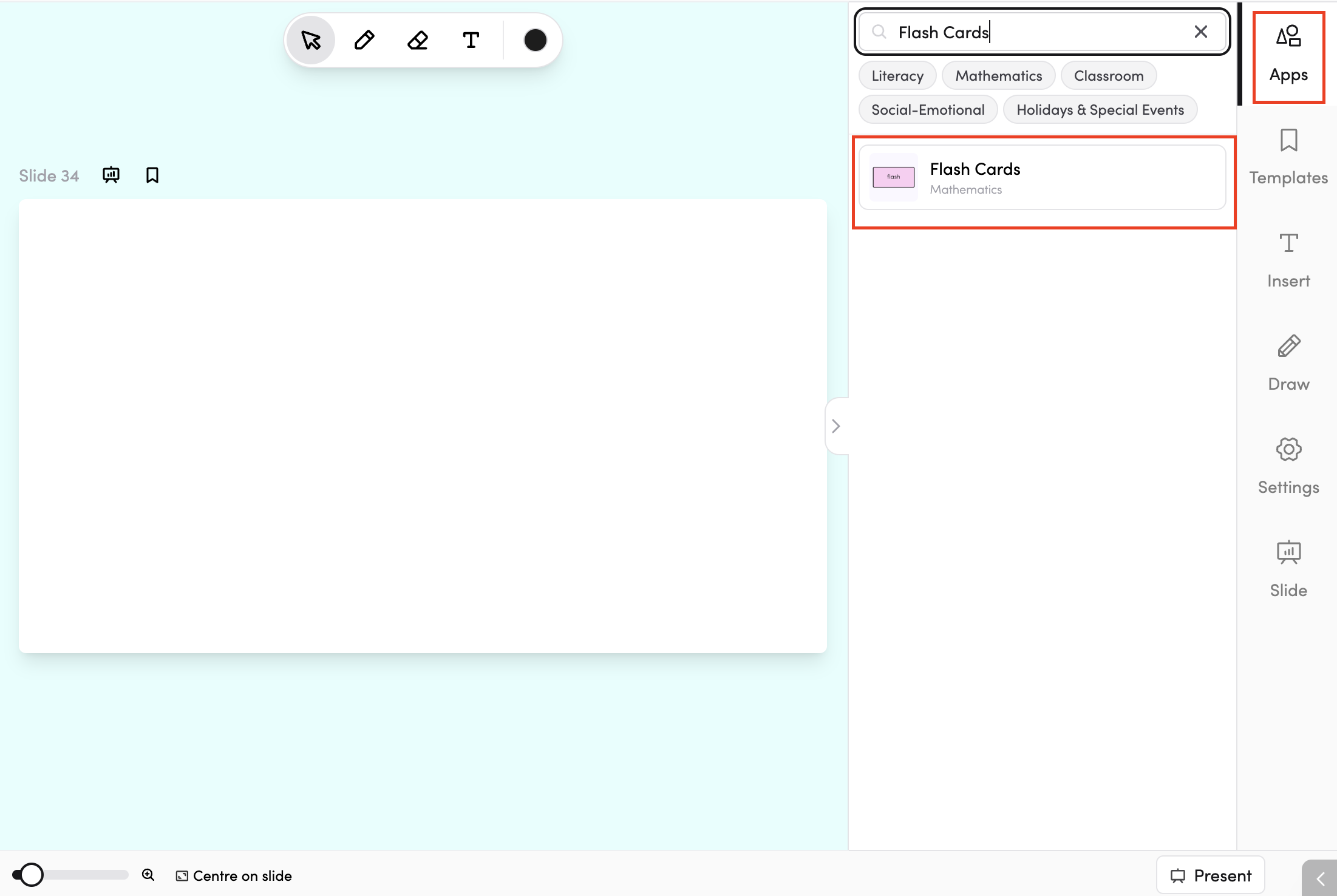Filter apps by Mathematics category
This screenshot has height=896, width=1337.
pyautogui.click(x=999, y=76)
